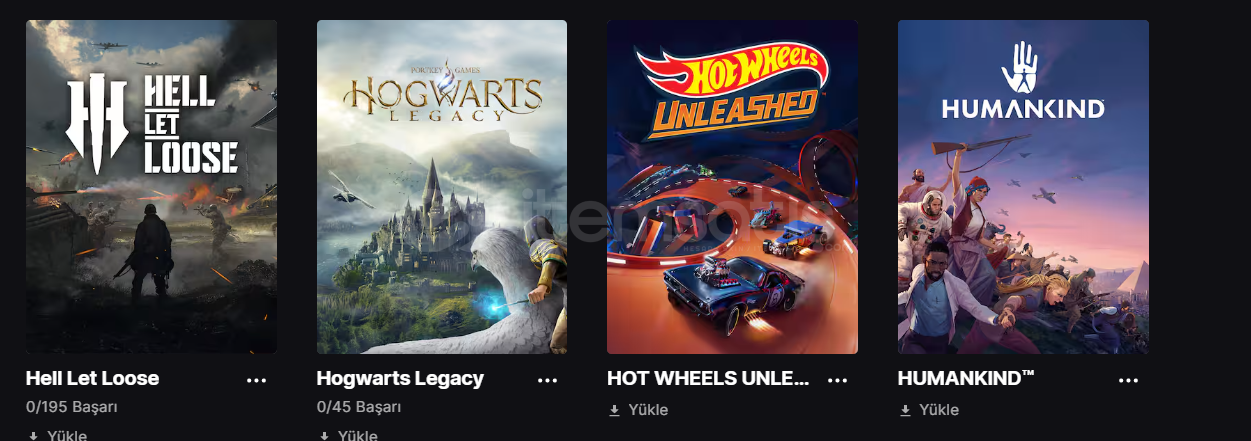Open the three-dots menu for Hogwarts Legacy

pyautogui.click(x=547, y=381)
